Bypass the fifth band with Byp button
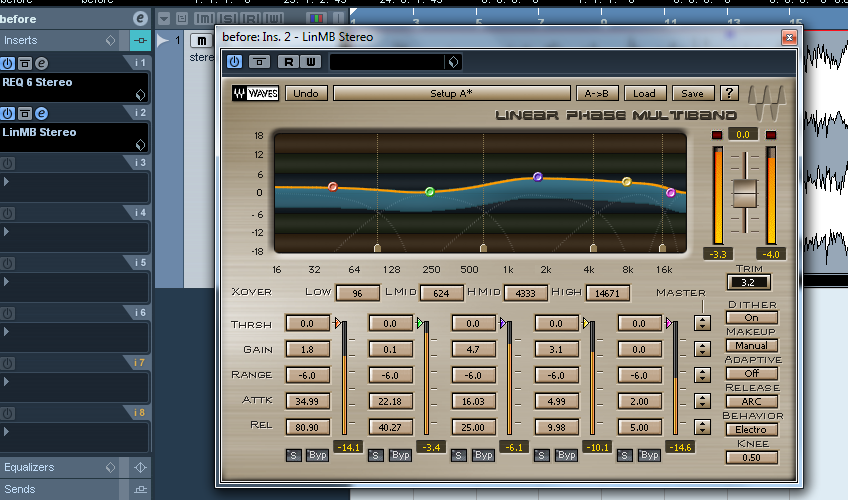The height and width of the screenshot is (500, 848). point(649,455)
